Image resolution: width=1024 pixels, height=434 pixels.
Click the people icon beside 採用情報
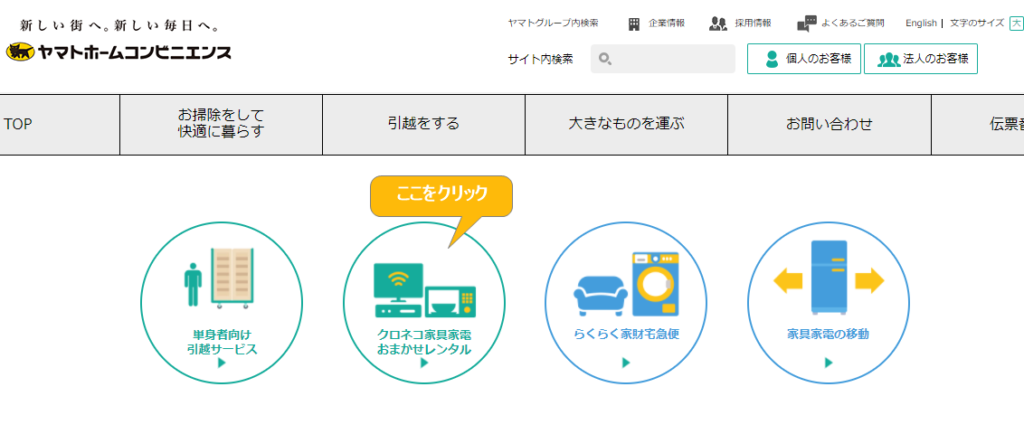point(718,24)
